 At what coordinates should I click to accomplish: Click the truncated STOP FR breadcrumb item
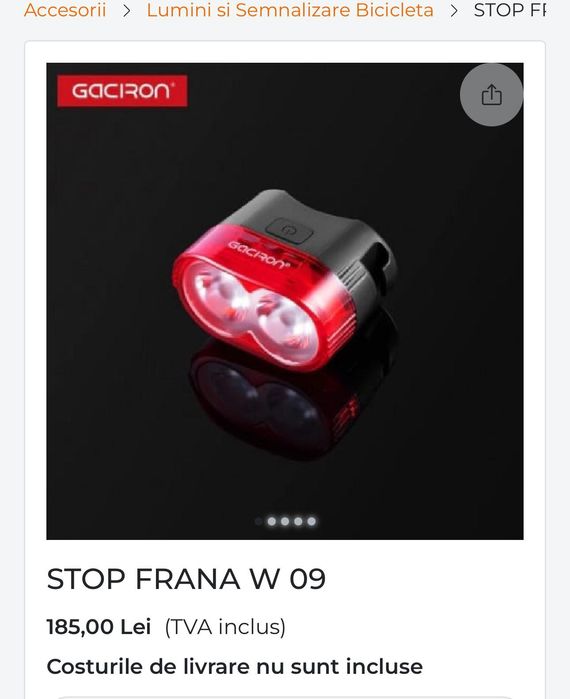pyautogui.click(x=509, y=10)
